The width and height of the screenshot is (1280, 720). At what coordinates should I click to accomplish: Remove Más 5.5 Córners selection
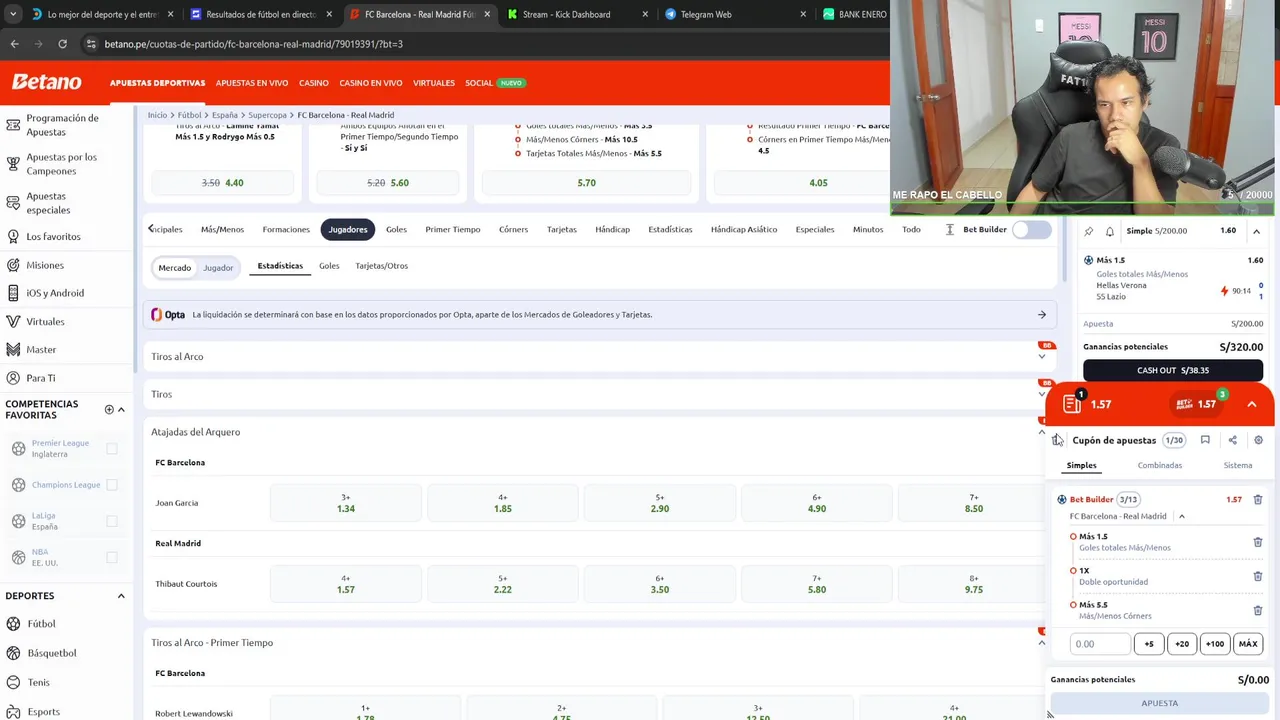[x=1258, y=610]
